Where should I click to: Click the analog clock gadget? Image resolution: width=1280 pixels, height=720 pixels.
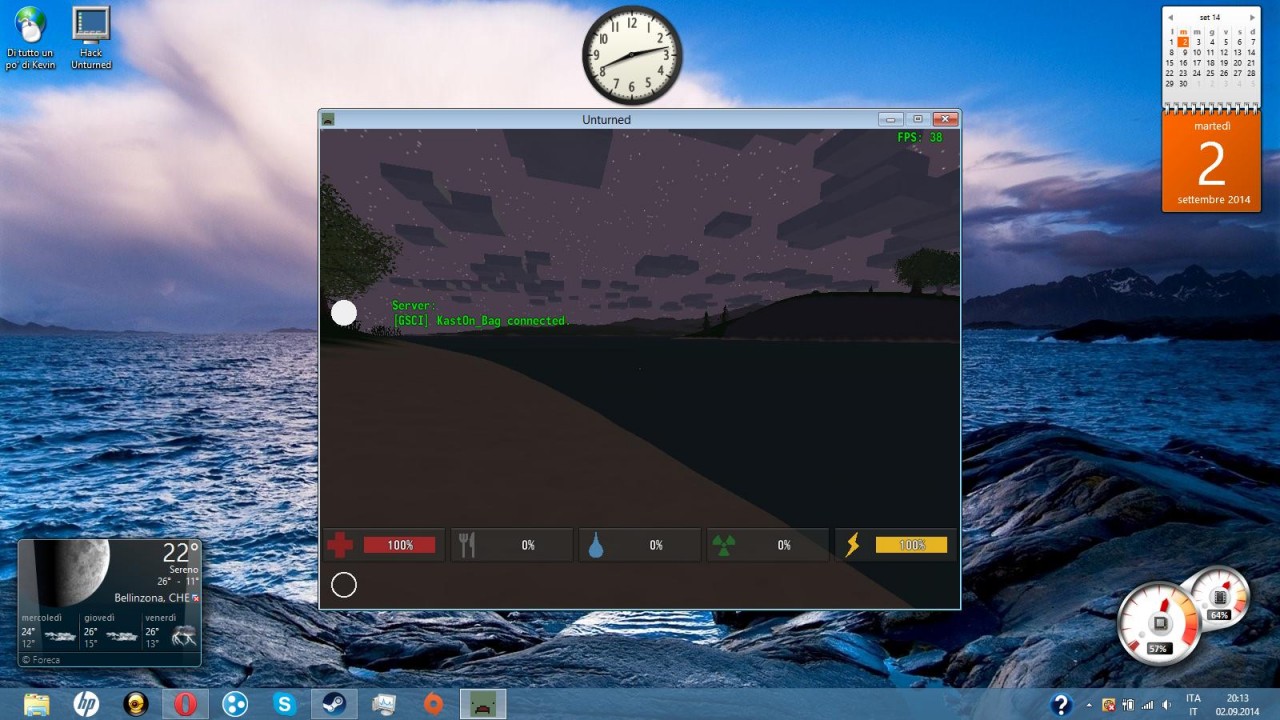coord(632,55)
